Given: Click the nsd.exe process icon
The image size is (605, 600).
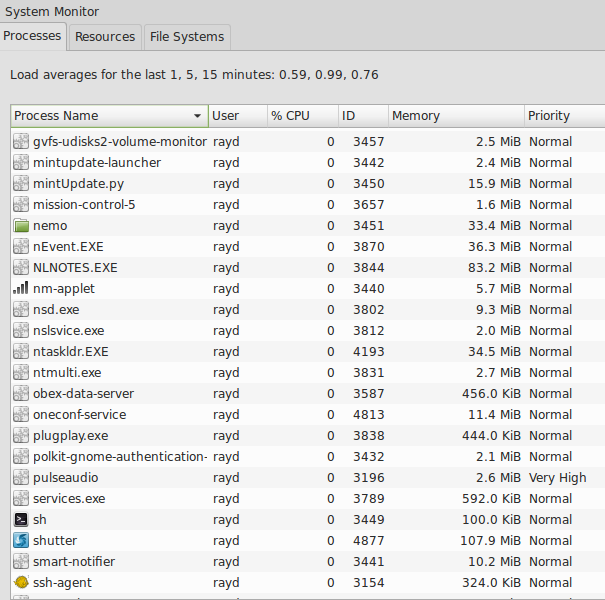Looking at the screenshot, I should point(21,309).
